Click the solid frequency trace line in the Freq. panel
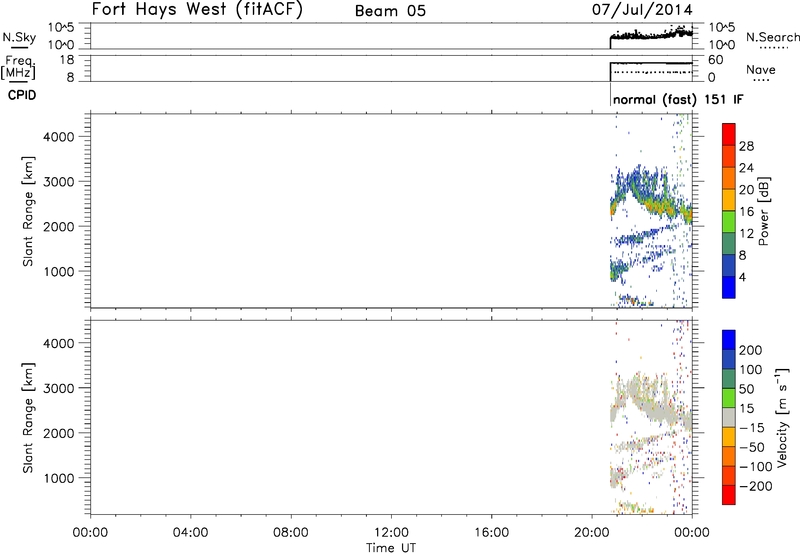Image resolution: width=800 pixels, height=554 pixels. point(651,63)
